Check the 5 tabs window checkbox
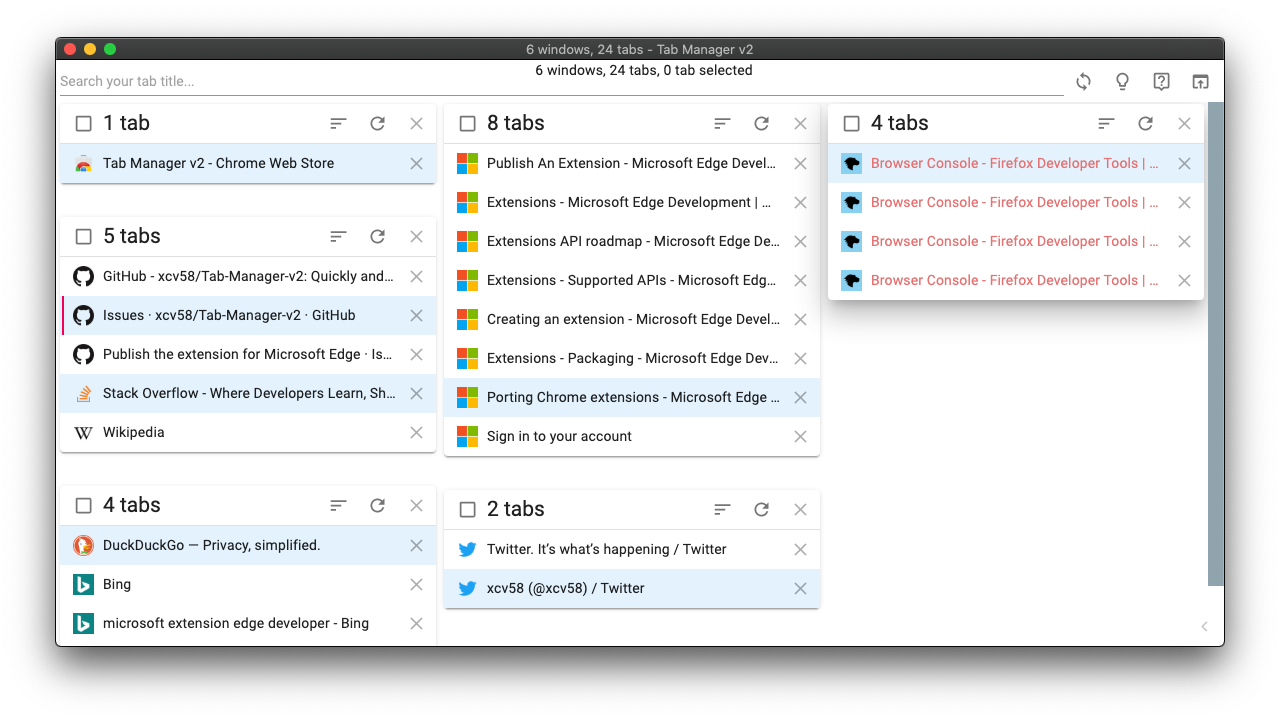1280x720 pixels. 84,237
